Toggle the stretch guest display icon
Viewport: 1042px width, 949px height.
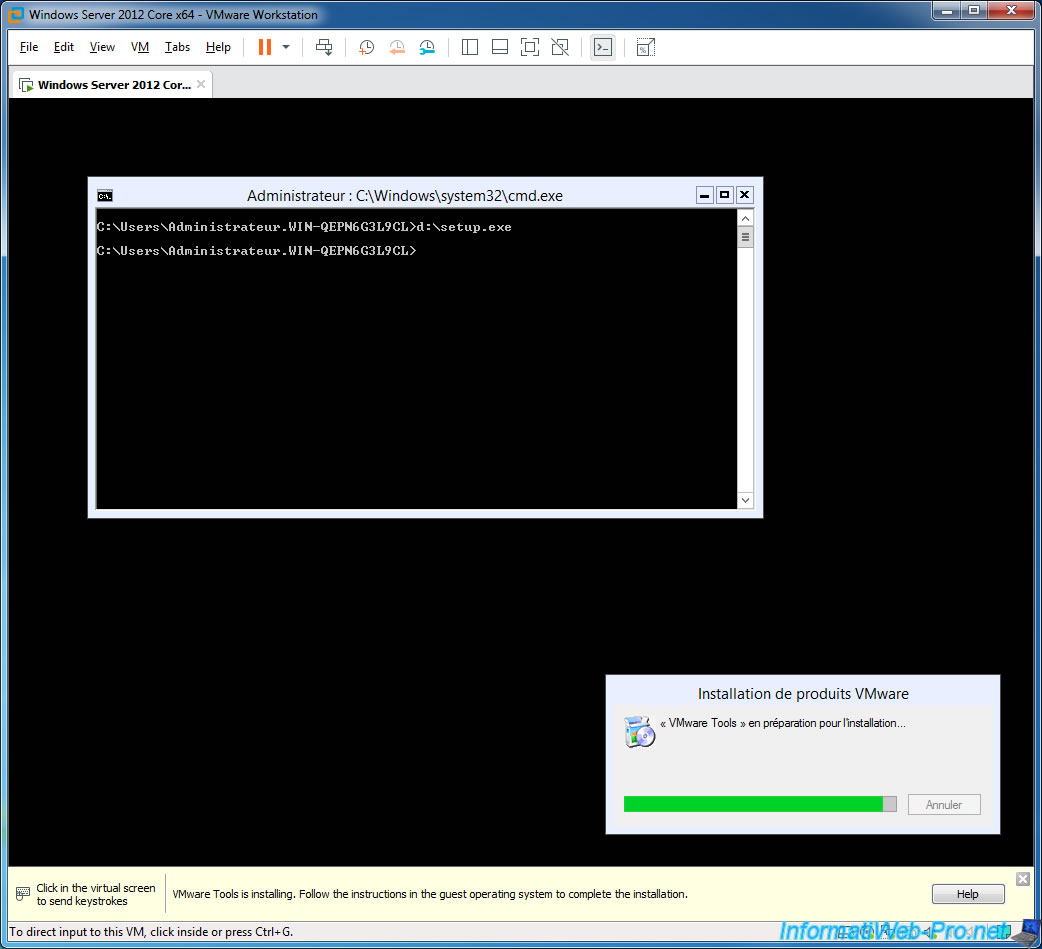(x=645, y=47)
